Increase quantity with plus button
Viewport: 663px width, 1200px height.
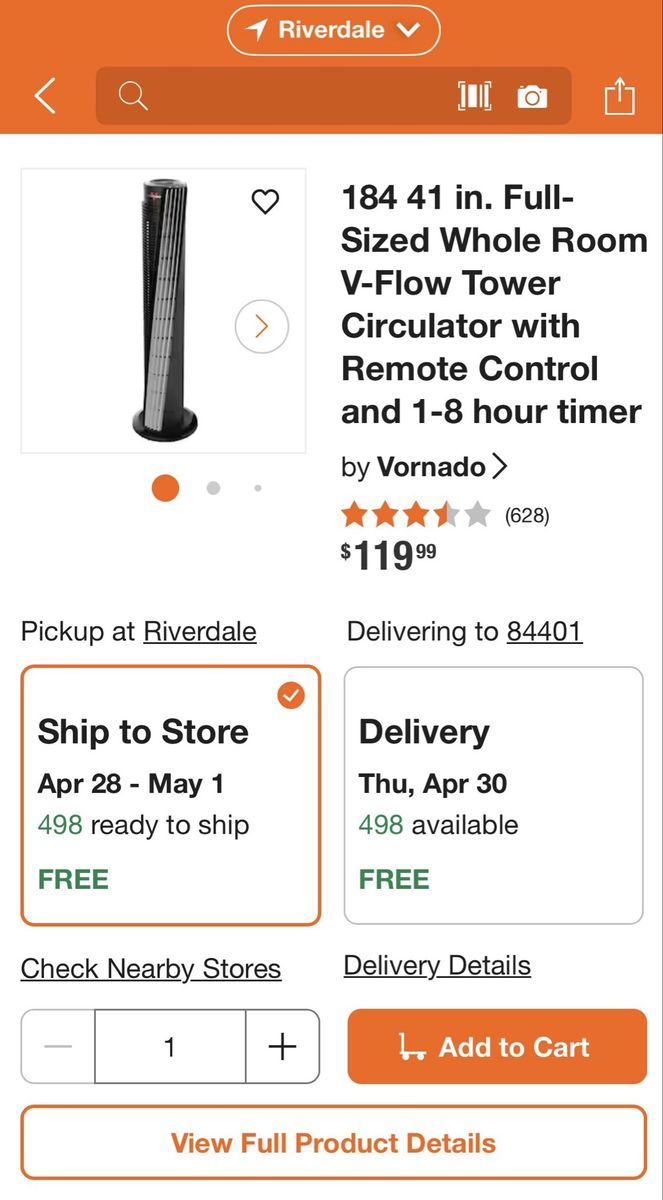point(283,1046)
